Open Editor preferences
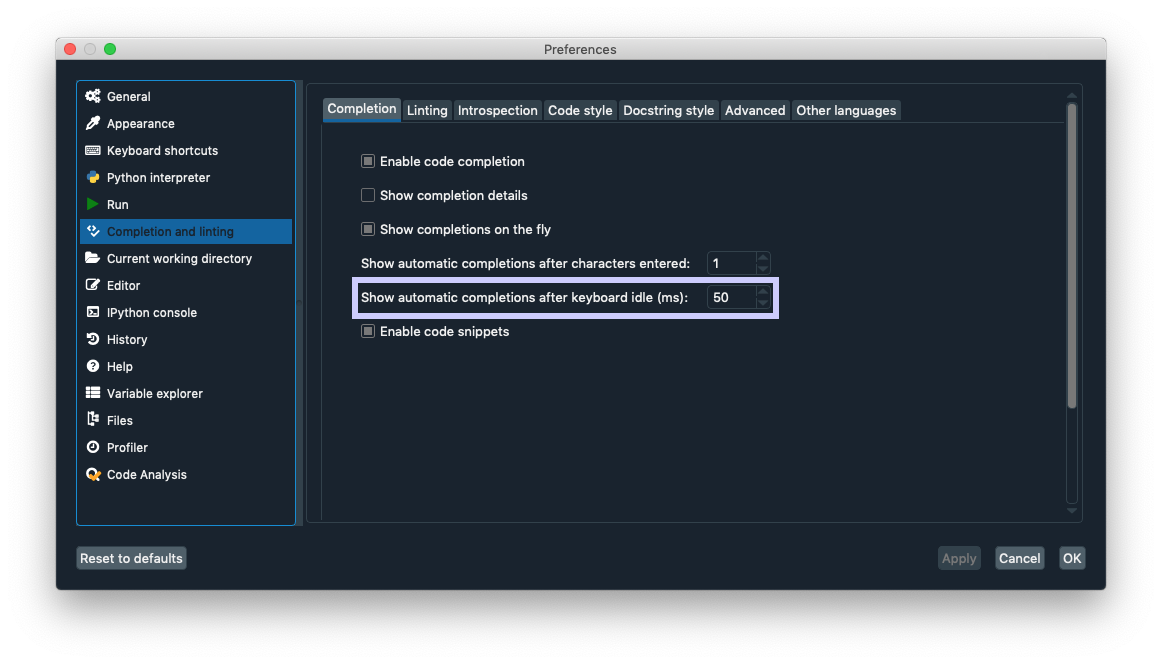 [x=186, y=285]
